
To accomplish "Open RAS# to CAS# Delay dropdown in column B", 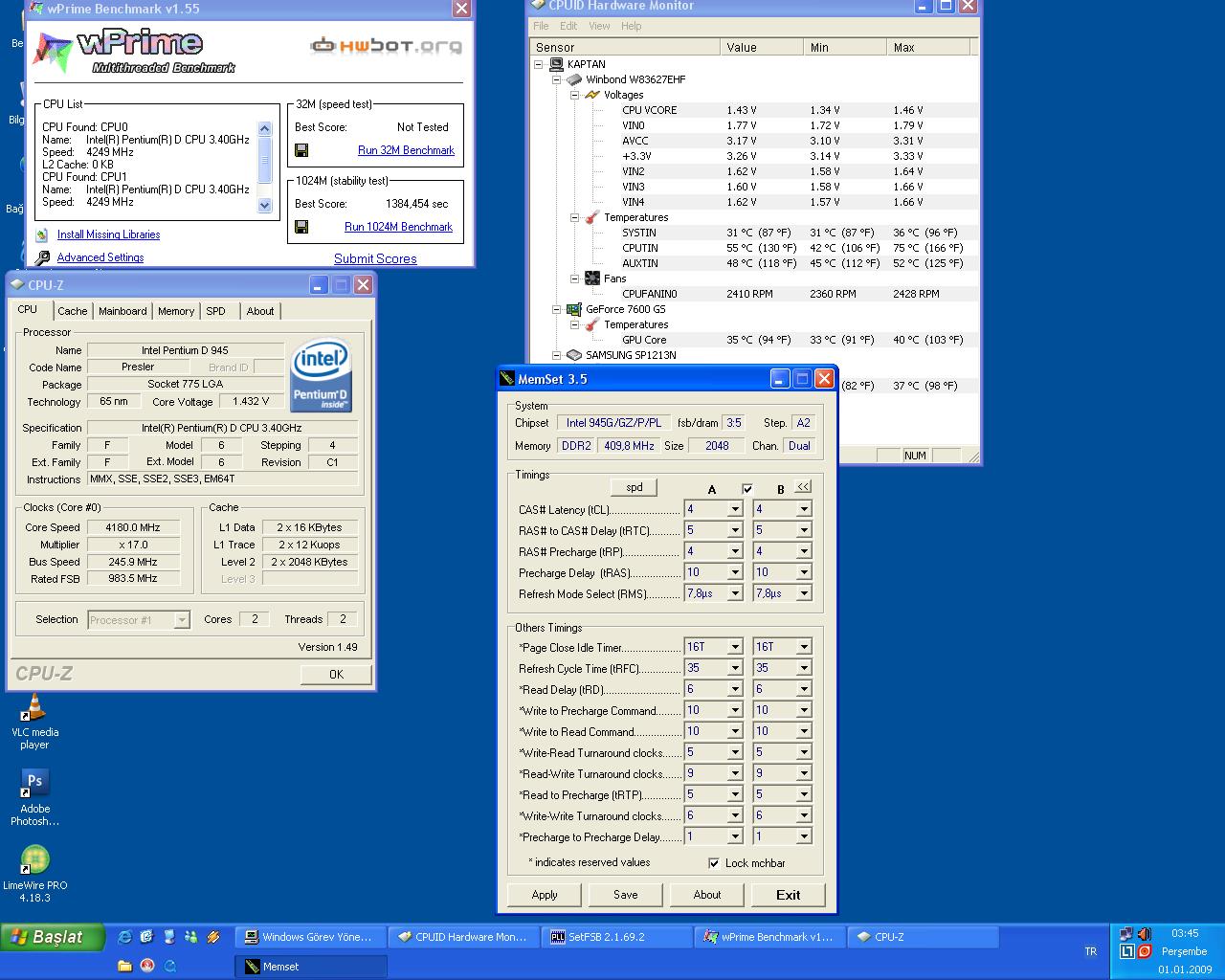I will click(x=804, y=530).
